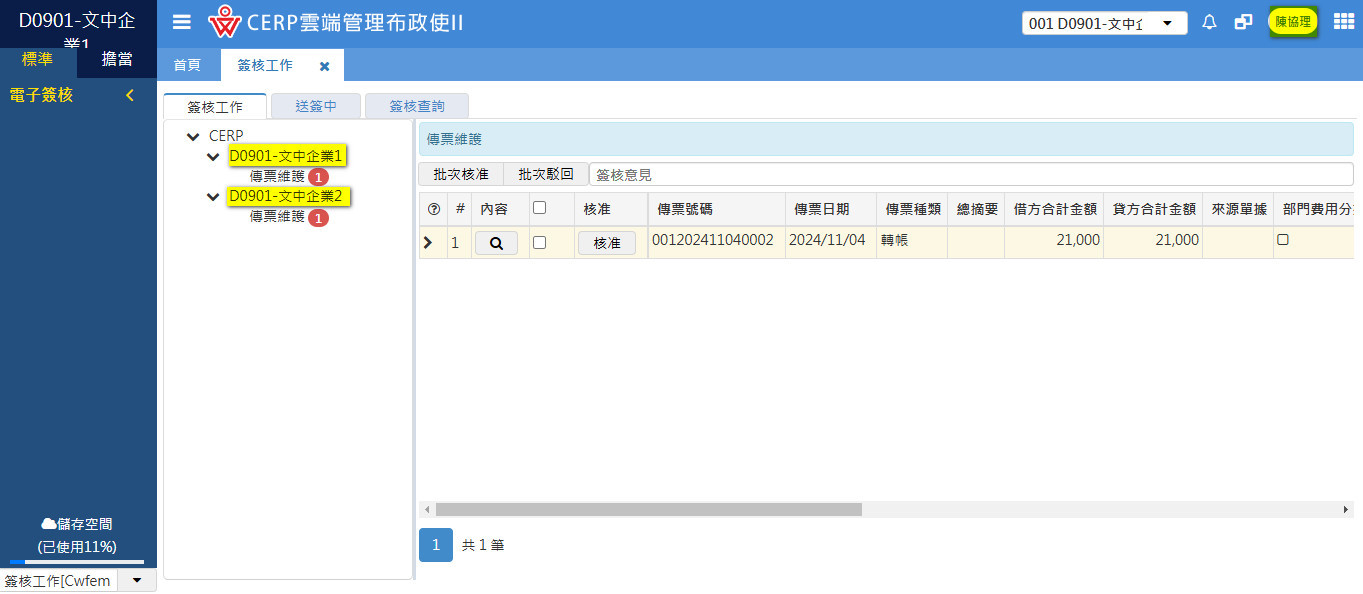Image resolution: width=1363 pixels, height=594 pixels.
Task: Click the storage cloud icon
Action: pos(48,524)
